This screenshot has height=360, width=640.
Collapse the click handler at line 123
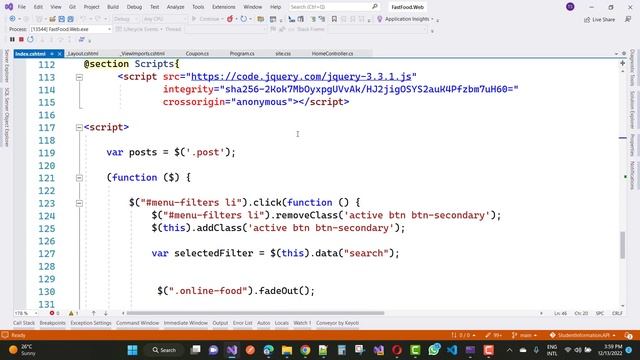[79, 203]
